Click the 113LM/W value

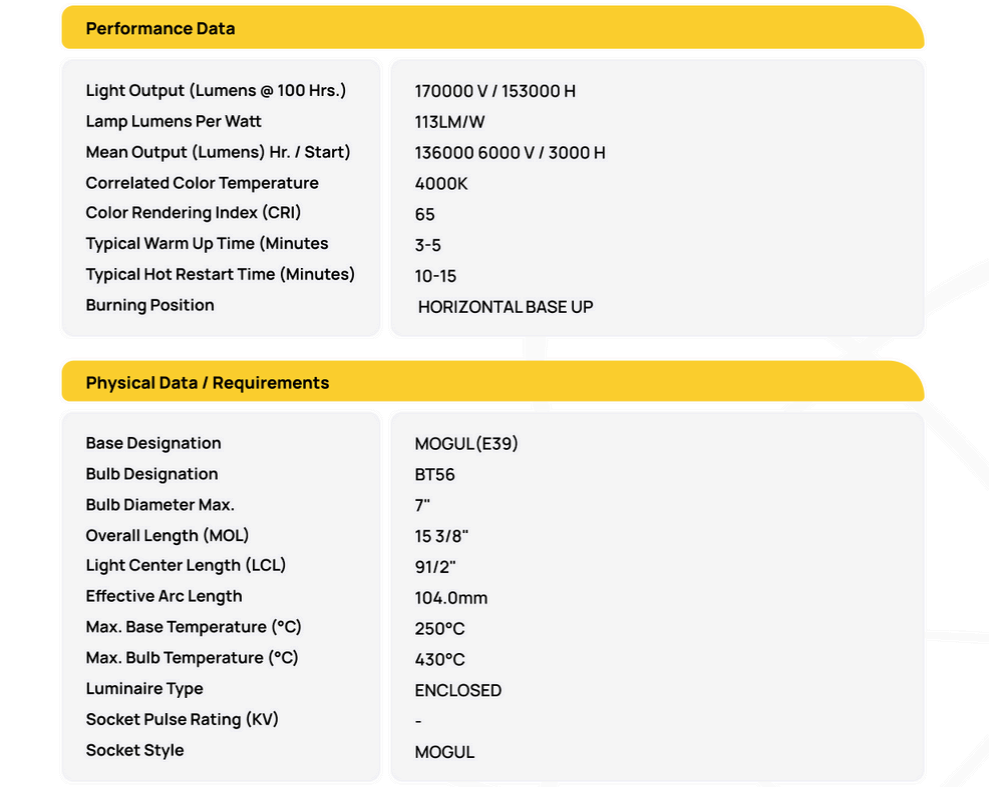(x=450, y=122)
